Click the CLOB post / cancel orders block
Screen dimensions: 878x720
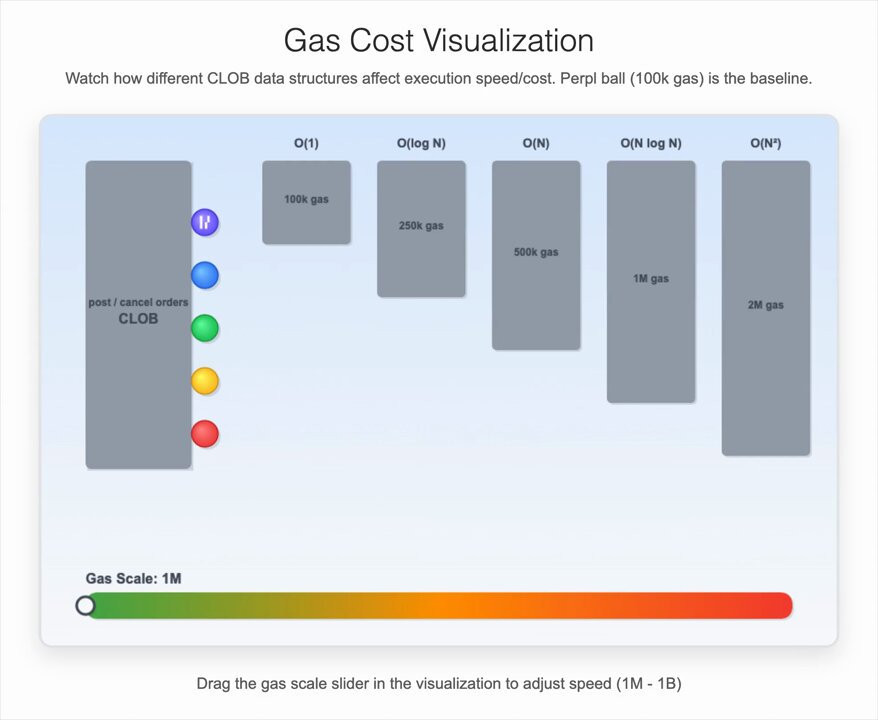coord(138,315)
